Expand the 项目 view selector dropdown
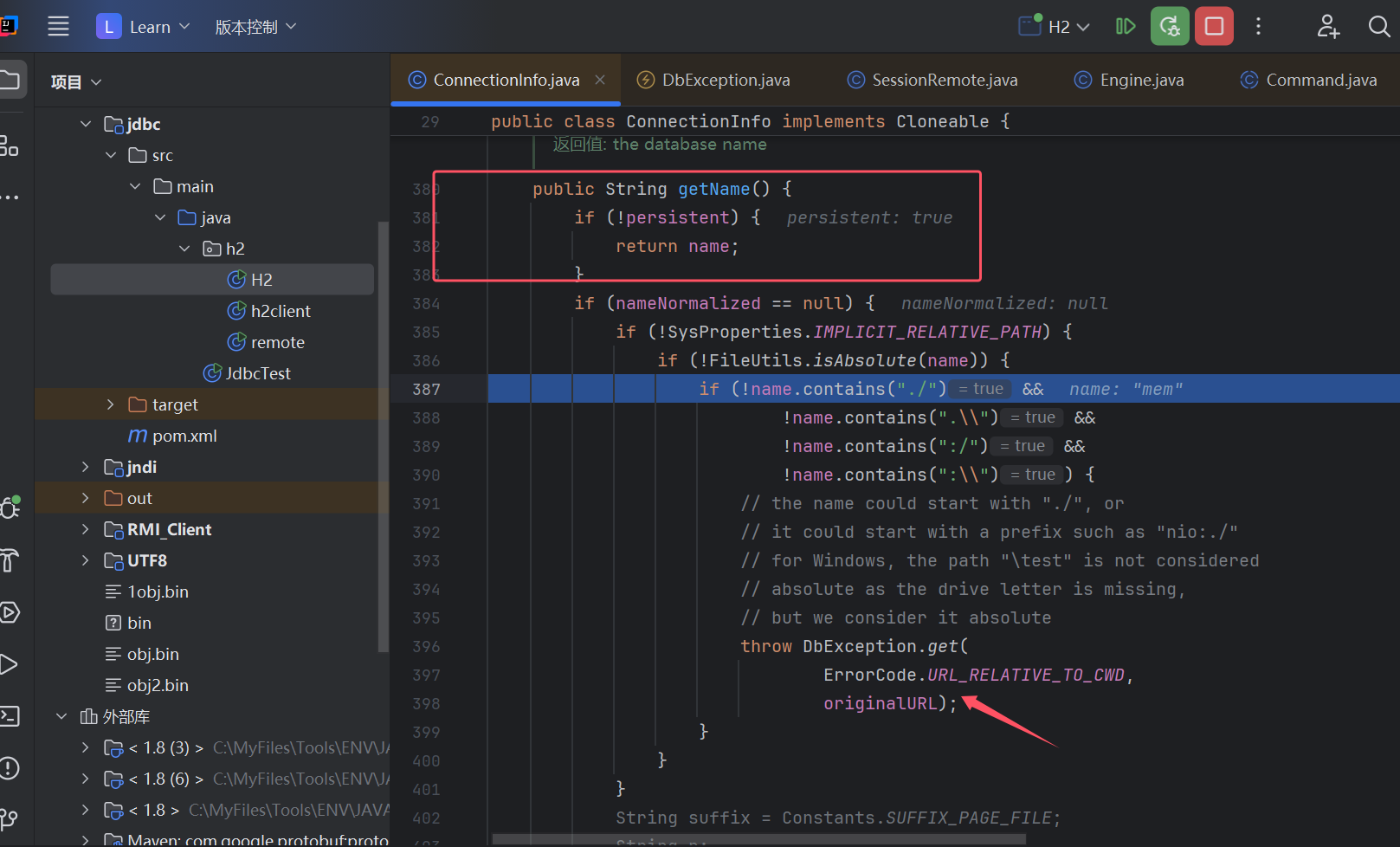 click(76, 82)
